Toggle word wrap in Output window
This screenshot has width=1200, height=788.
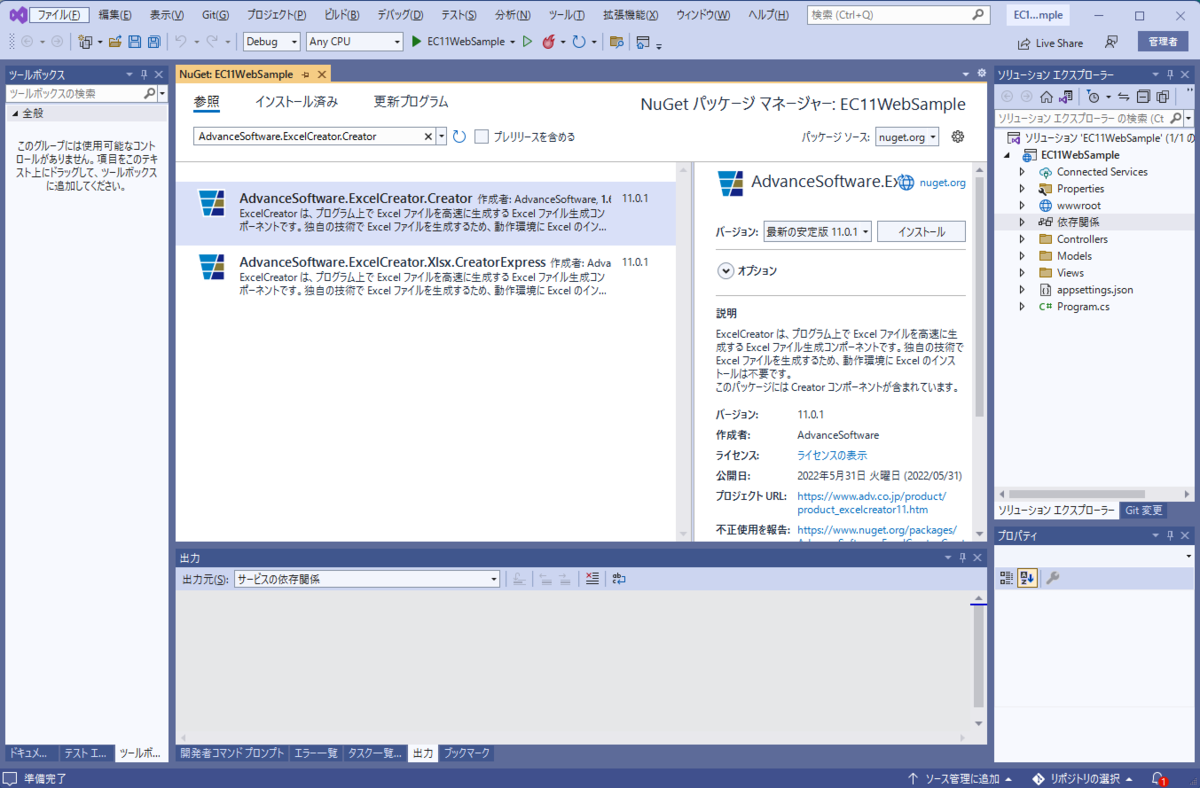click(619, 578)
